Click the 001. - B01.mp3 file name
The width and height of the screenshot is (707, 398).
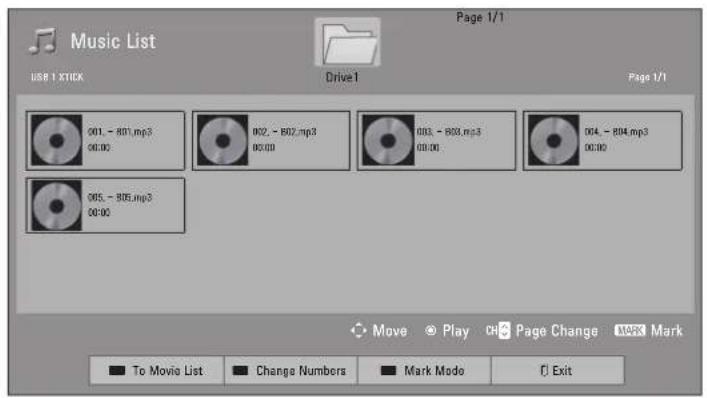[120, 132]
